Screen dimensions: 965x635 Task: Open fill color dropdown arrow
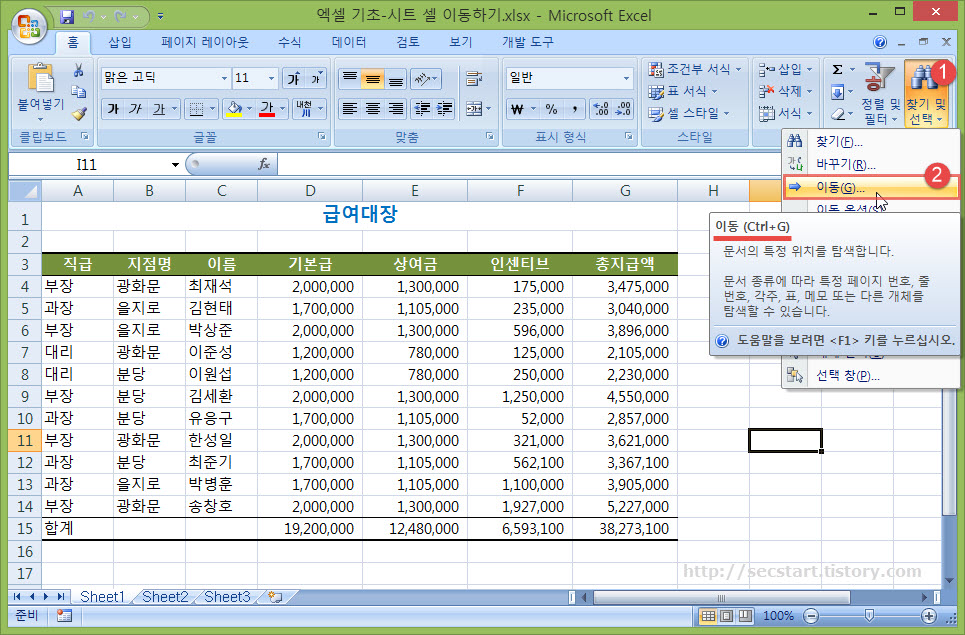[249, 110]
